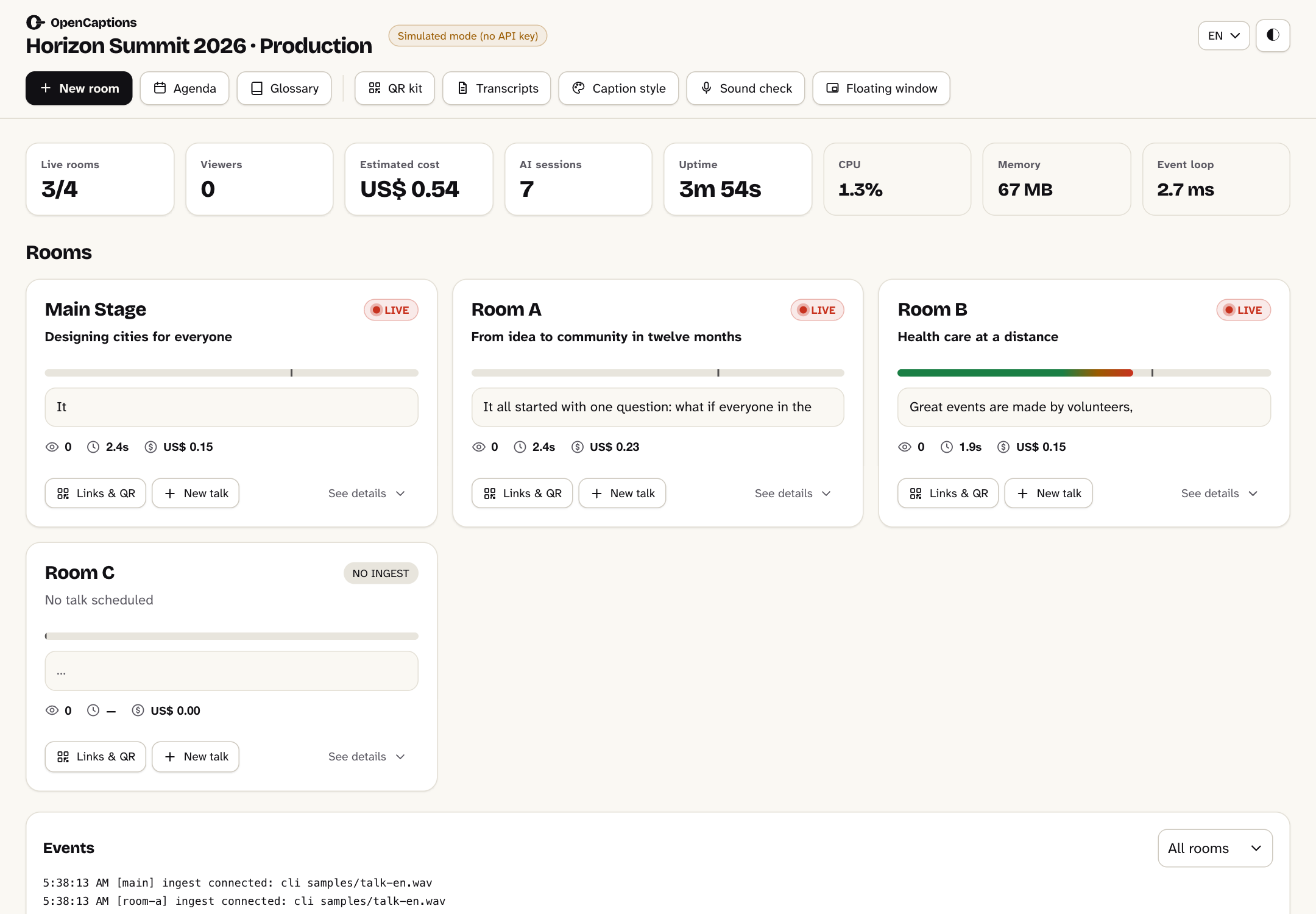Click the Room C viewers eye icon
The image size is (1316, 914).
tap(52, 710)
